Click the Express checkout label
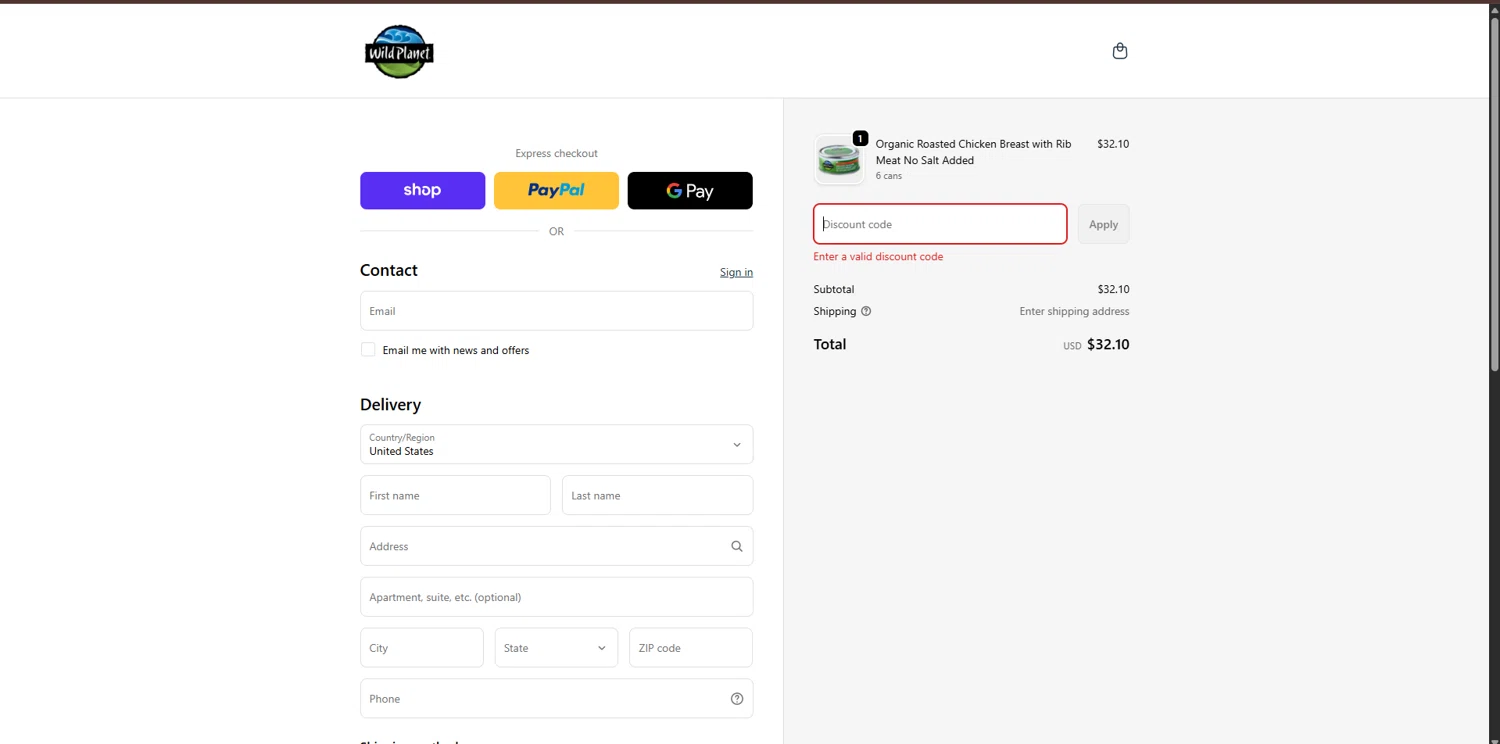The height and width of the screenshot is (744, 1500). 556,153
